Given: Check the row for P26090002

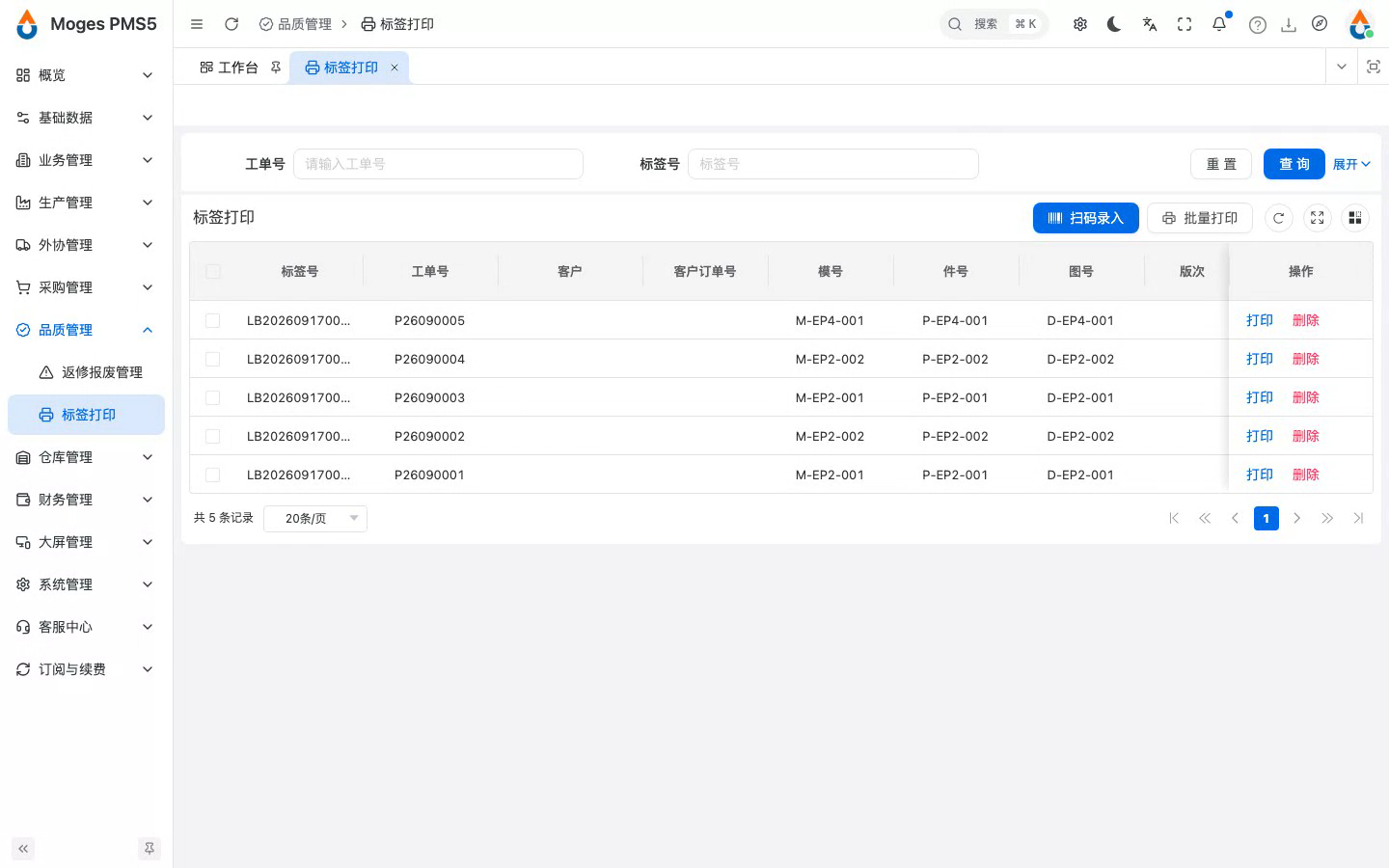Looking at the screenshot, I should (213, 436).
